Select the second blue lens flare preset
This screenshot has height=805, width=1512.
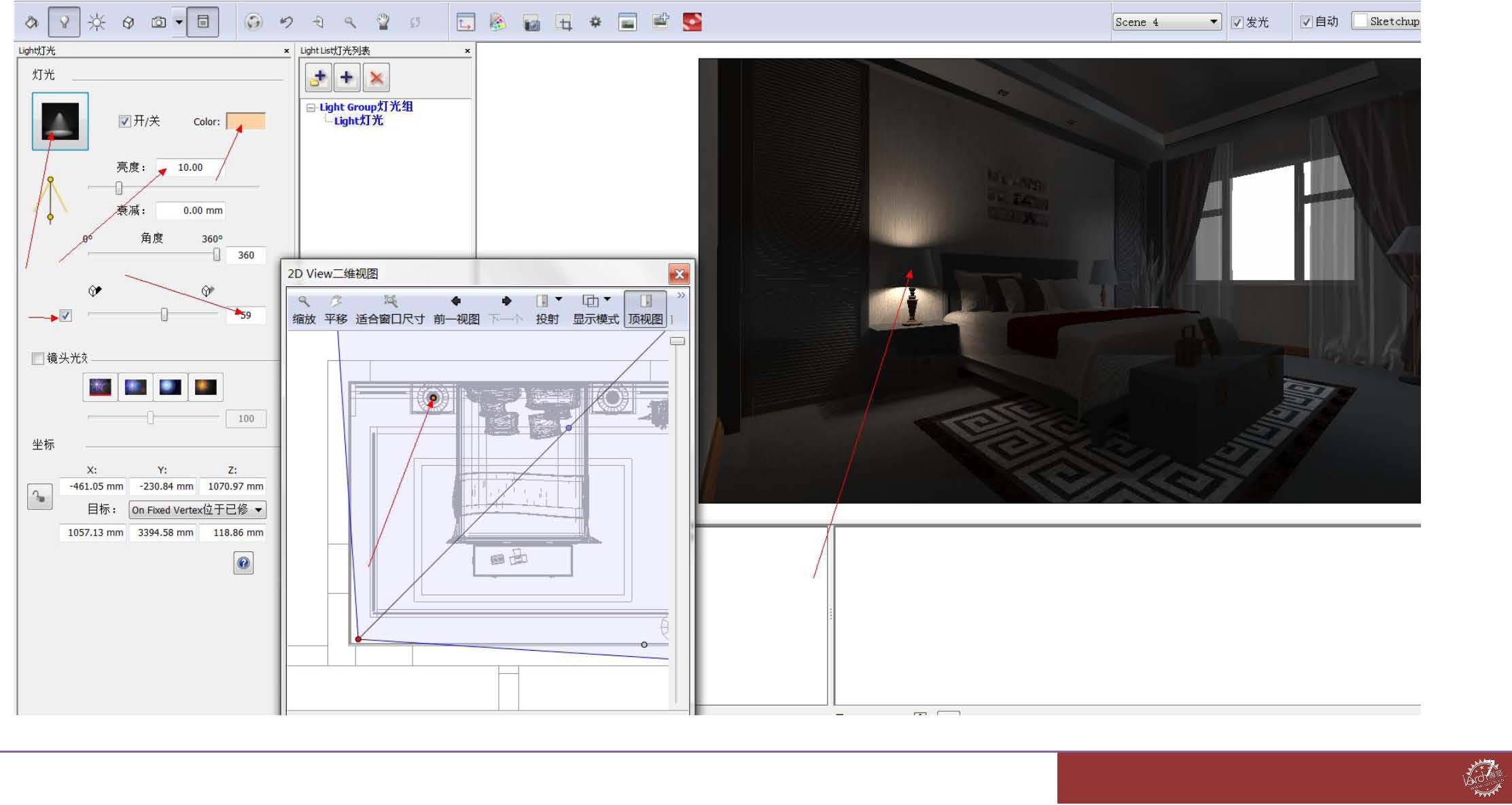click(135, 388)
